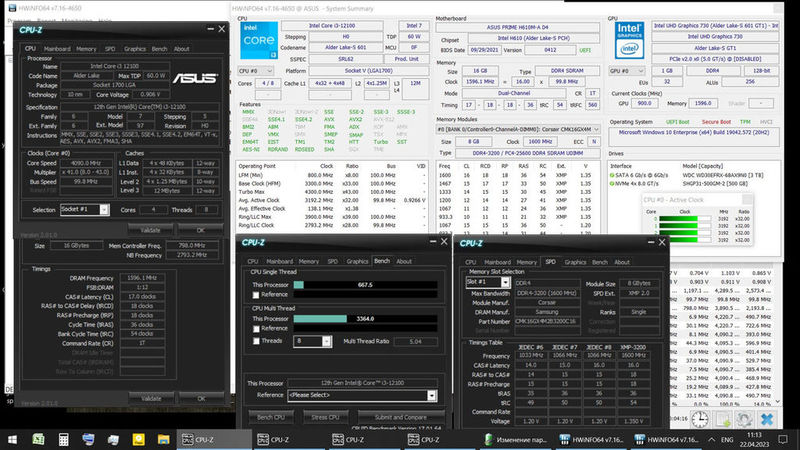Open the notification center icon
800x450 pixels.
coord(783,439)
